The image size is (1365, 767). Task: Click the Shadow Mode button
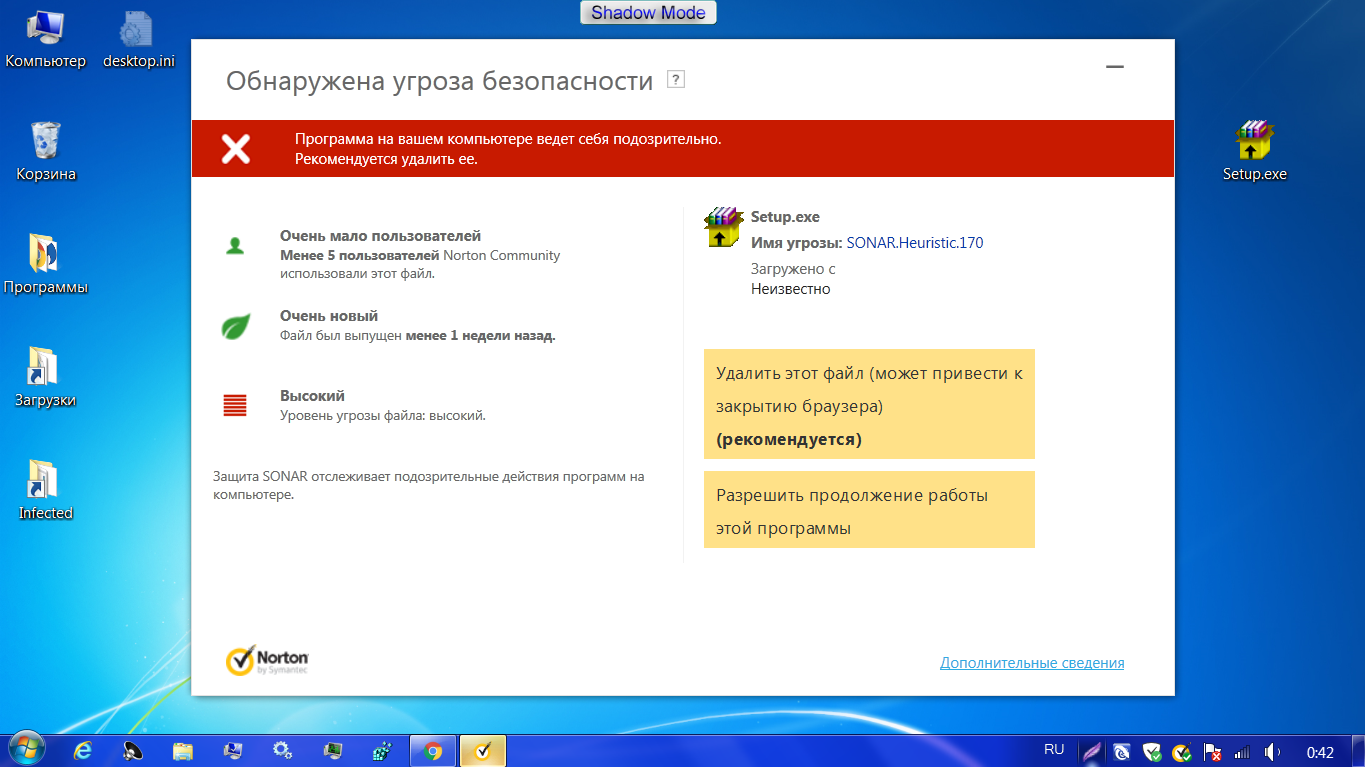(x=648, y=13)
